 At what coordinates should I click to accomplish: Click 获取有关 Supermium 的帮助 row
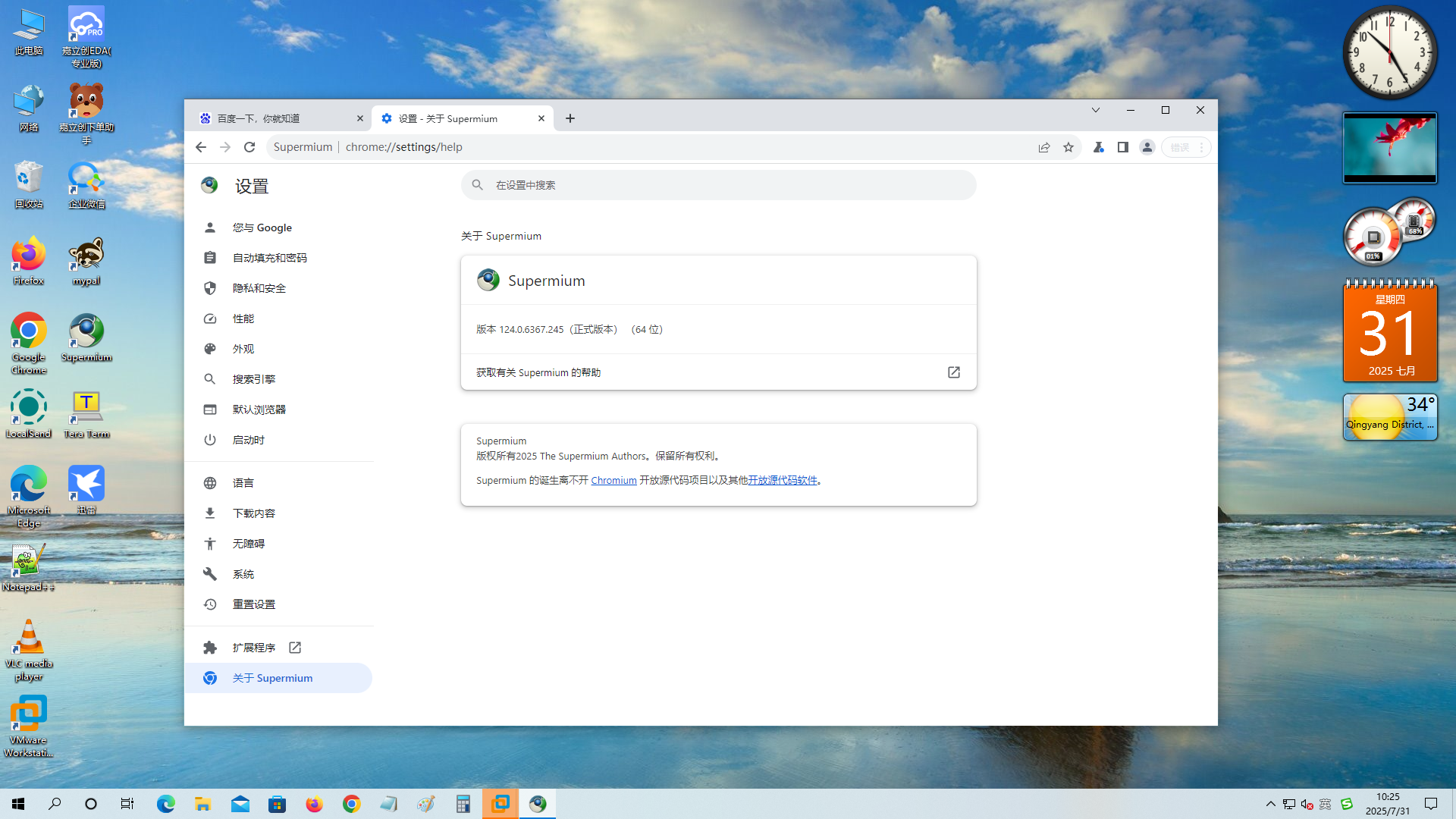click(718, 372)
